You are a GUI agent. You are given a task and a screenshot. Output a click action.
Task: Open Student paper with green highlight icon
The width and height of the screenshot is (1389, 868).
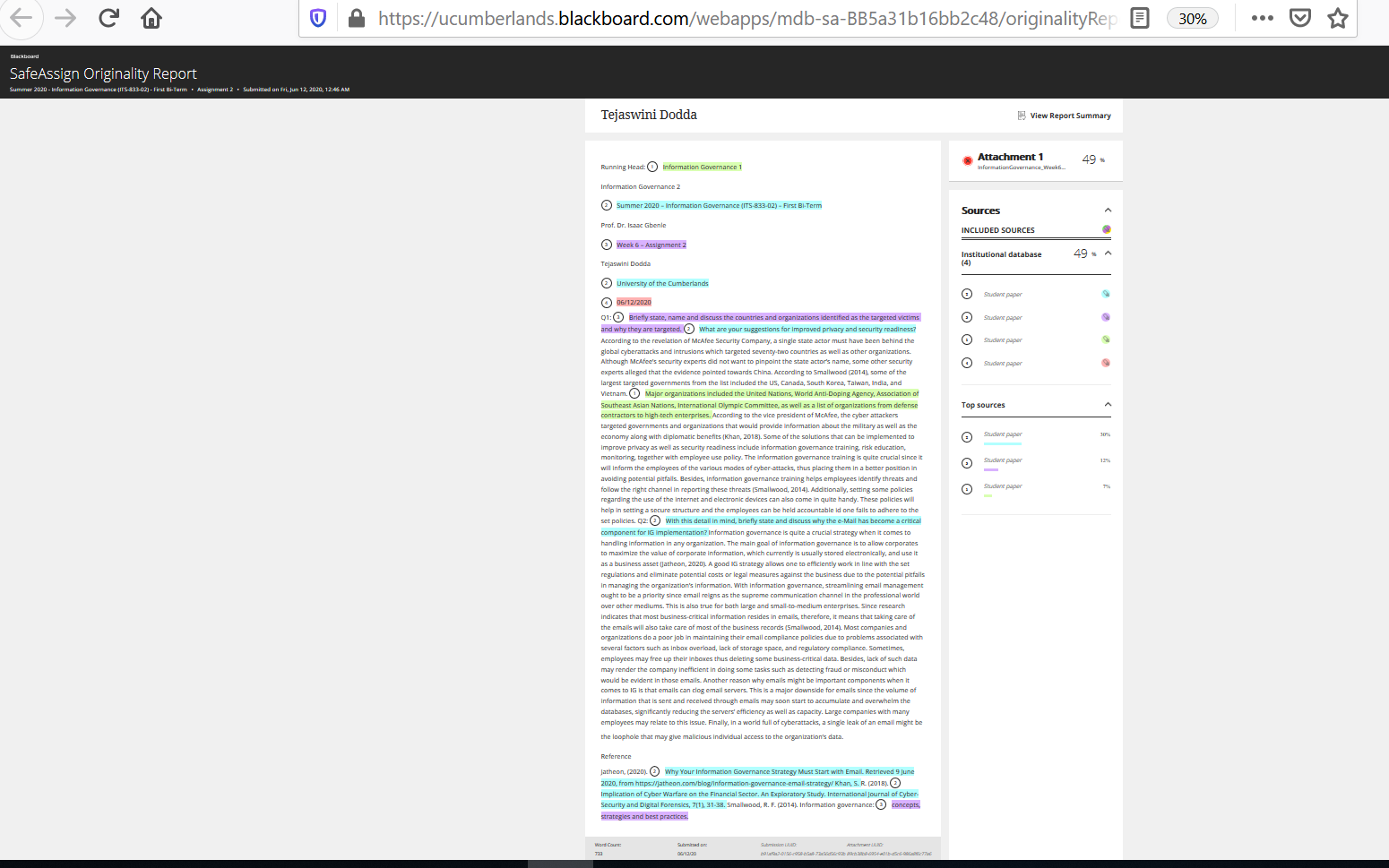point(1003,340)
